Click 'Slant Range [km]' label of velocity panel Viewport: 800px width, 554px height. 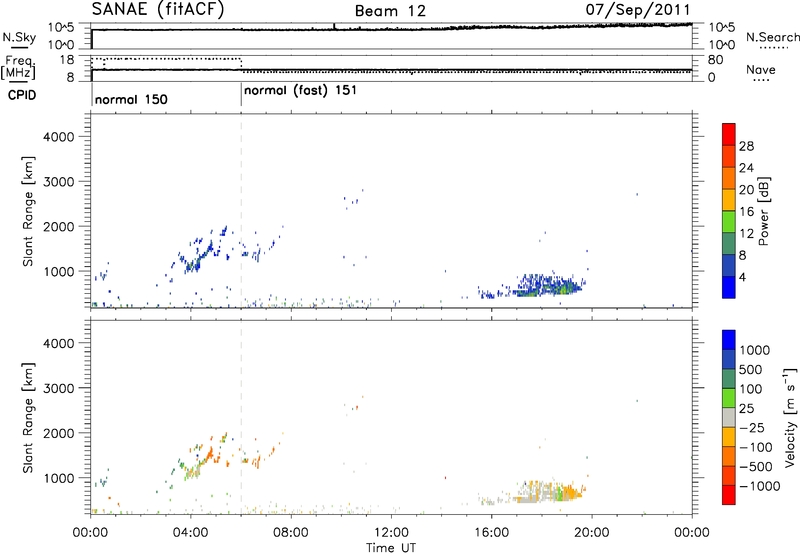[x=28, y=417]
